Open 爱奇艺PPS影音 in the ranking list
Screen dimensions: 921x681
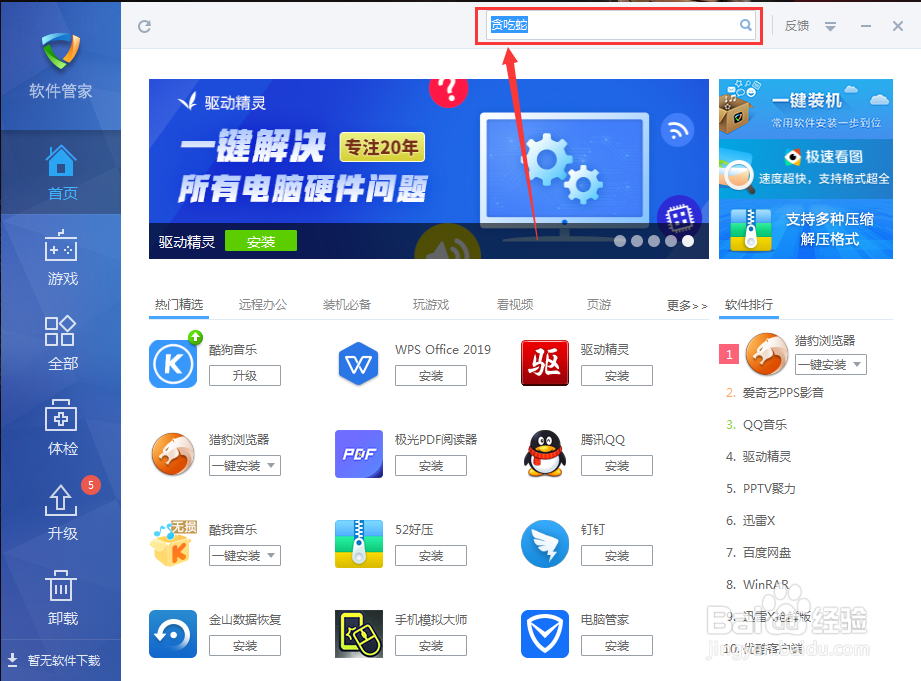click(x=783, y=393)
